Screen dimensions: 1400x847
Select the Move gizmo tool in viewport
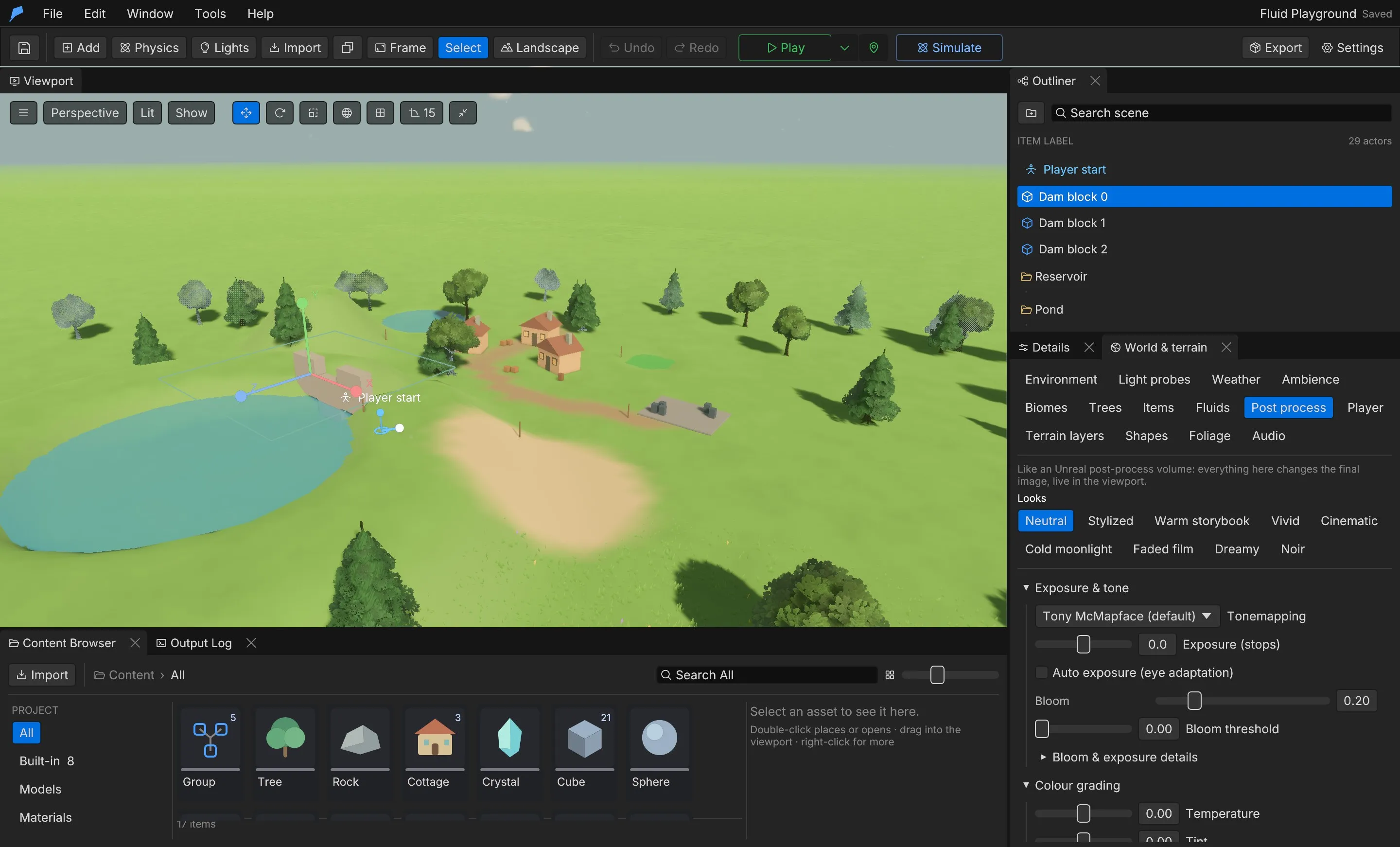[246, 113]
